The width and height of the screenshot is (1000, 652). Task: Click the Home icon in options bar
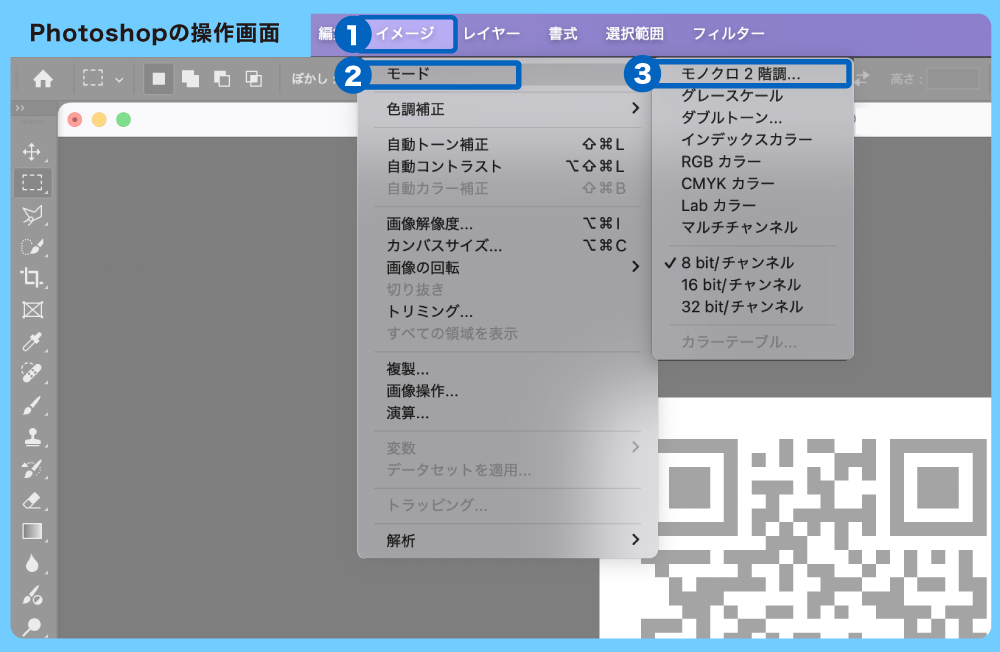(x=43, y=79)
